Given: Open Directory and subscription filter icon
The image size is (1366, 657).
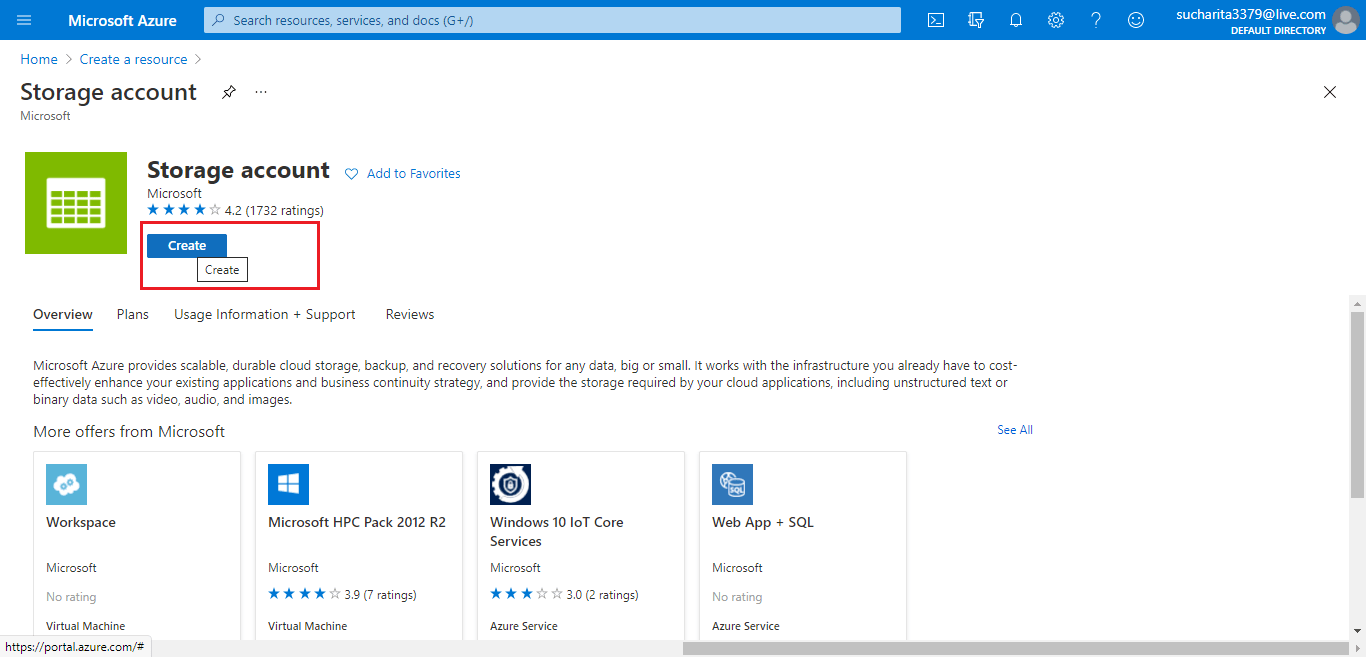Looking at the screenshot, I should (976, 20).
